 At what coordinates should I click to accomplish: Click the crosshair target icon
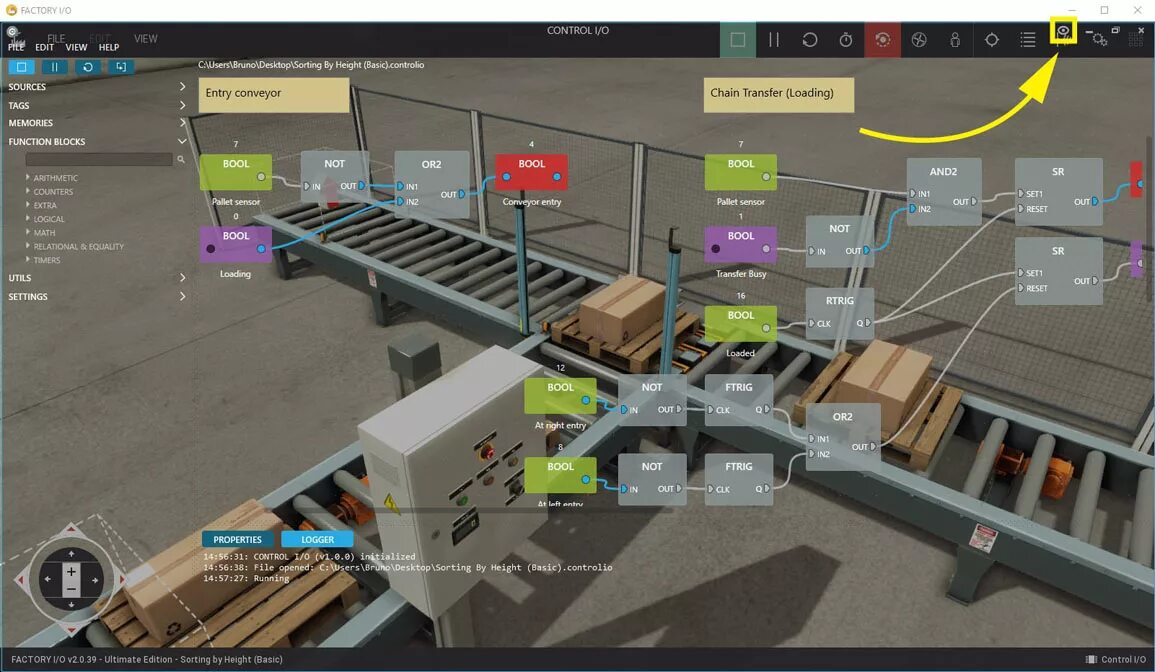pyautogui.click(x=991, y=40)
